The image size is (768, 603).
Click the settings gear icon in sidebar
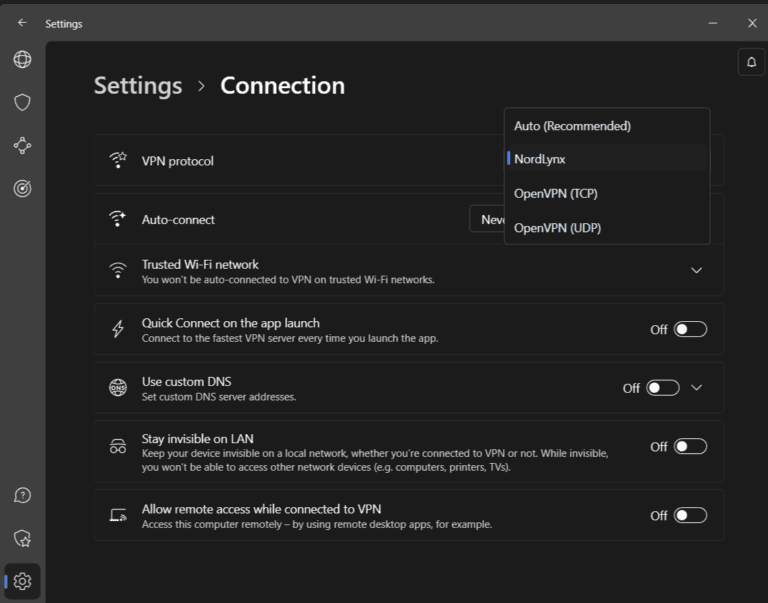22,581
